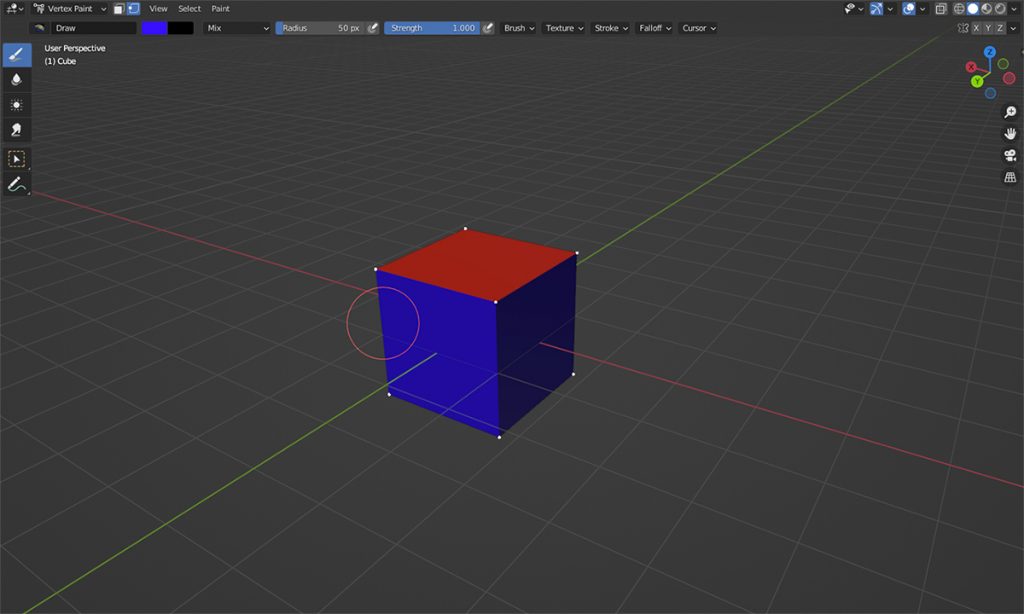Viewport: 1024px width, 614px height.
Task: Click the blue Z axis gizmo handle
Action: [990, 52]
